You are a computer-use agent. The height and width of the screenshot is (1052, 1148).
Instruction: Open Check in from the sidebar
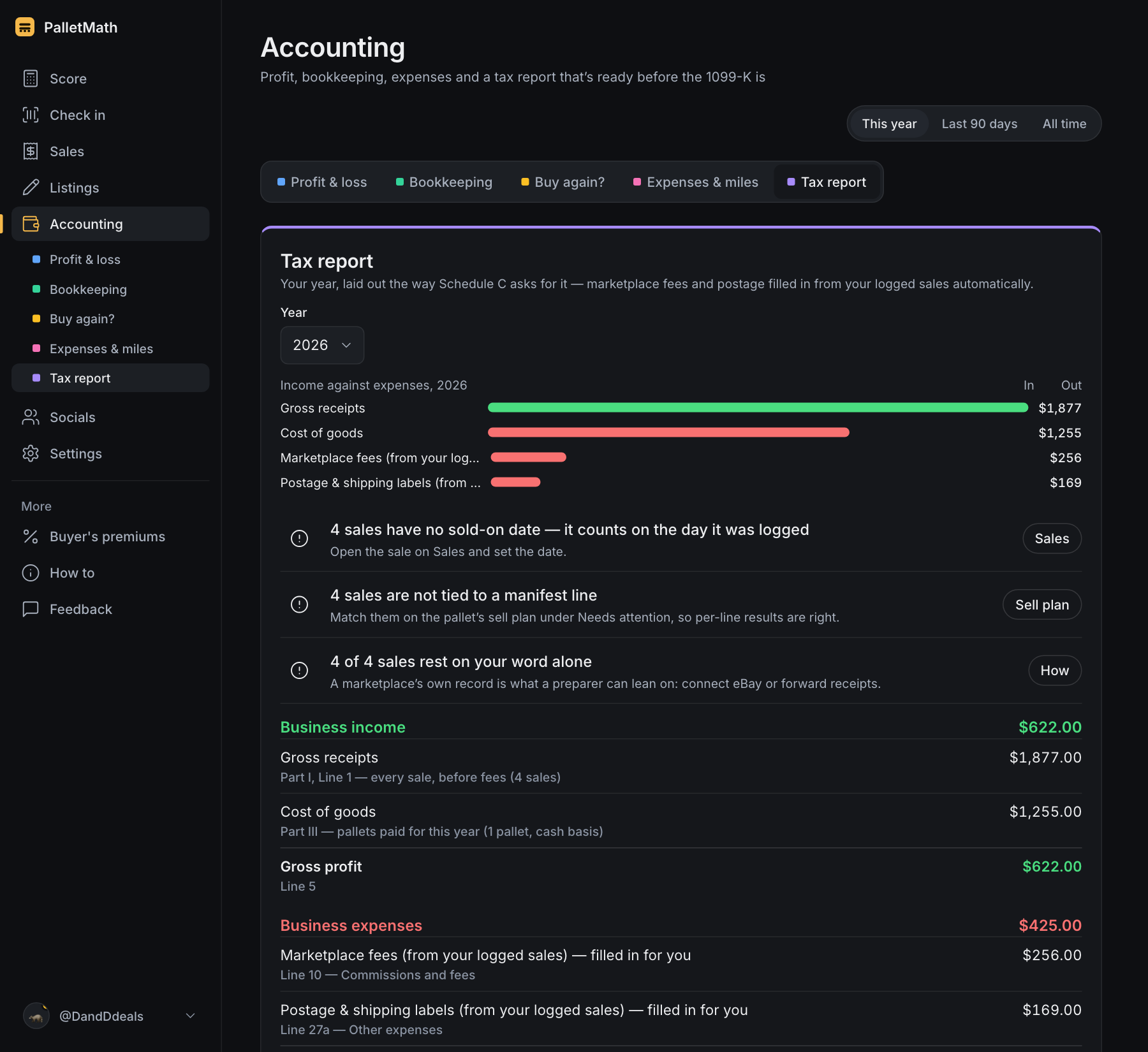tap(110, 115)
